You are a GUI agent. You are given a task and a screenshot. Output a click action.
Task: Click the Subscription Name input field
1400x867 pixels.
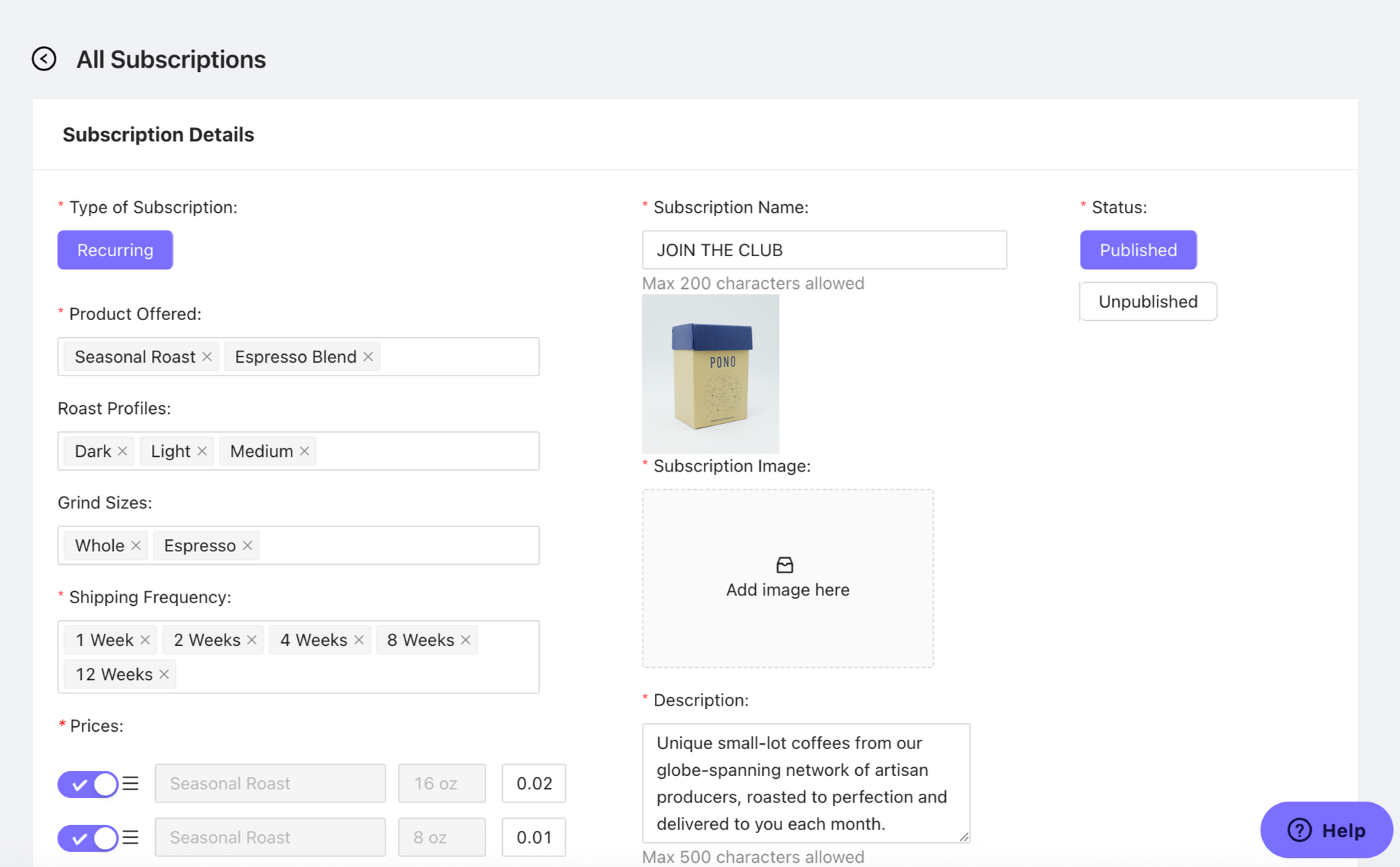click(823, 250)
